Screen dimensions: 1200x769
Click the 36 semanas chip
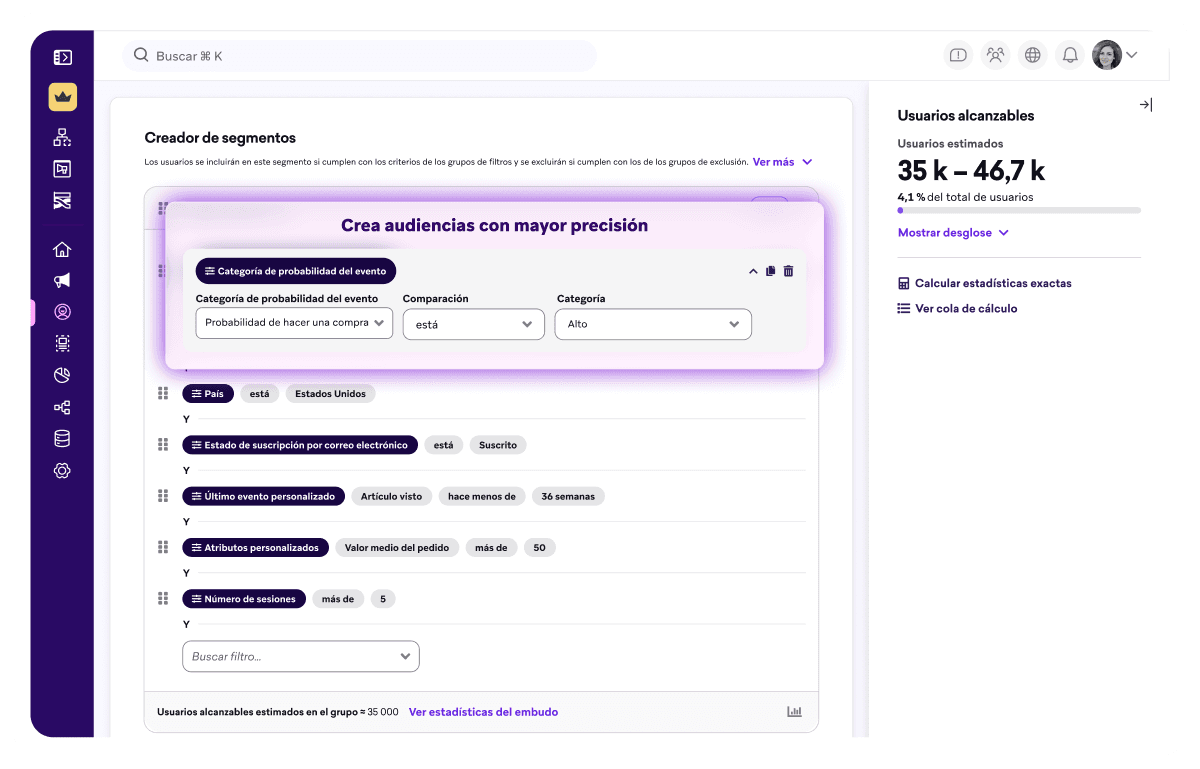pos(568,496)
